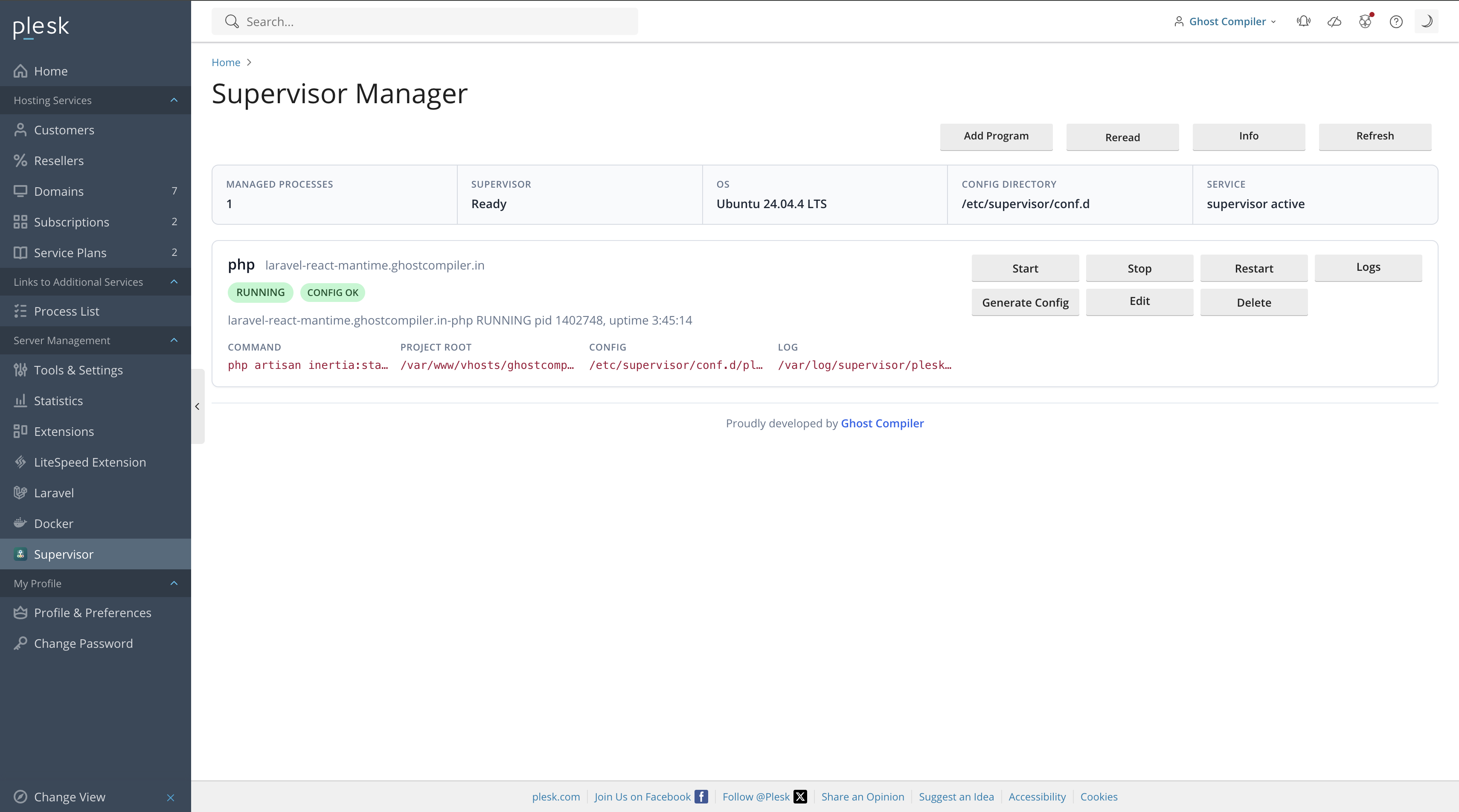Viewport: 1459px width, 812px height.
Task: Open Extensions menu item
Action: coord(95,432)
